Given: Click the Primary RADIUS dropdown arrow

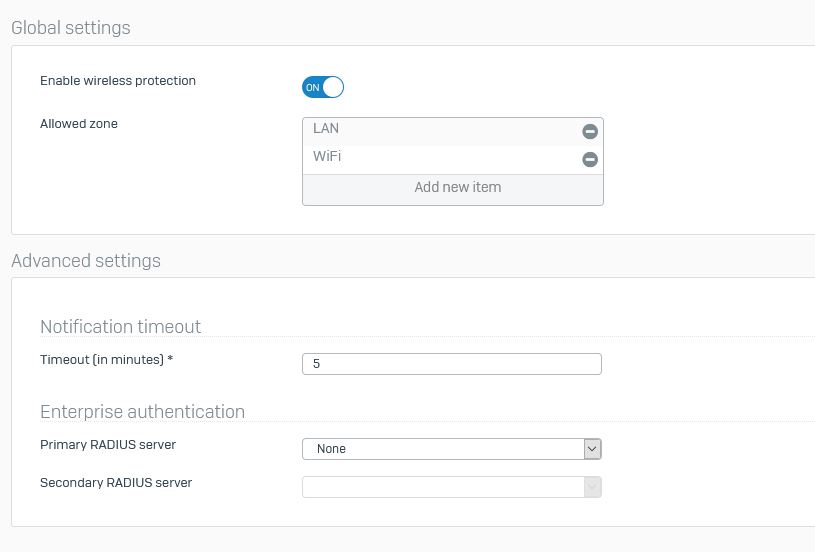Looking at the screenshot, I should point(592,449).
